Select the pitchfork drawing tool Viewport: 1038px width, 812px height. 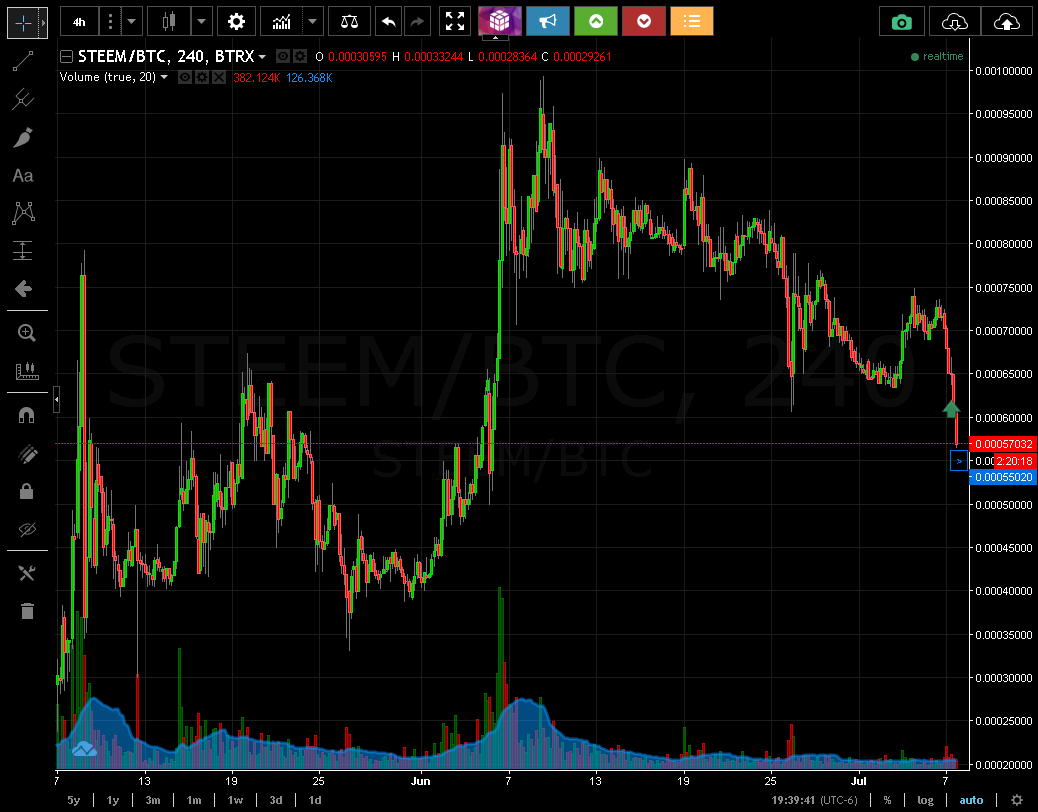(x=23, y=99)
